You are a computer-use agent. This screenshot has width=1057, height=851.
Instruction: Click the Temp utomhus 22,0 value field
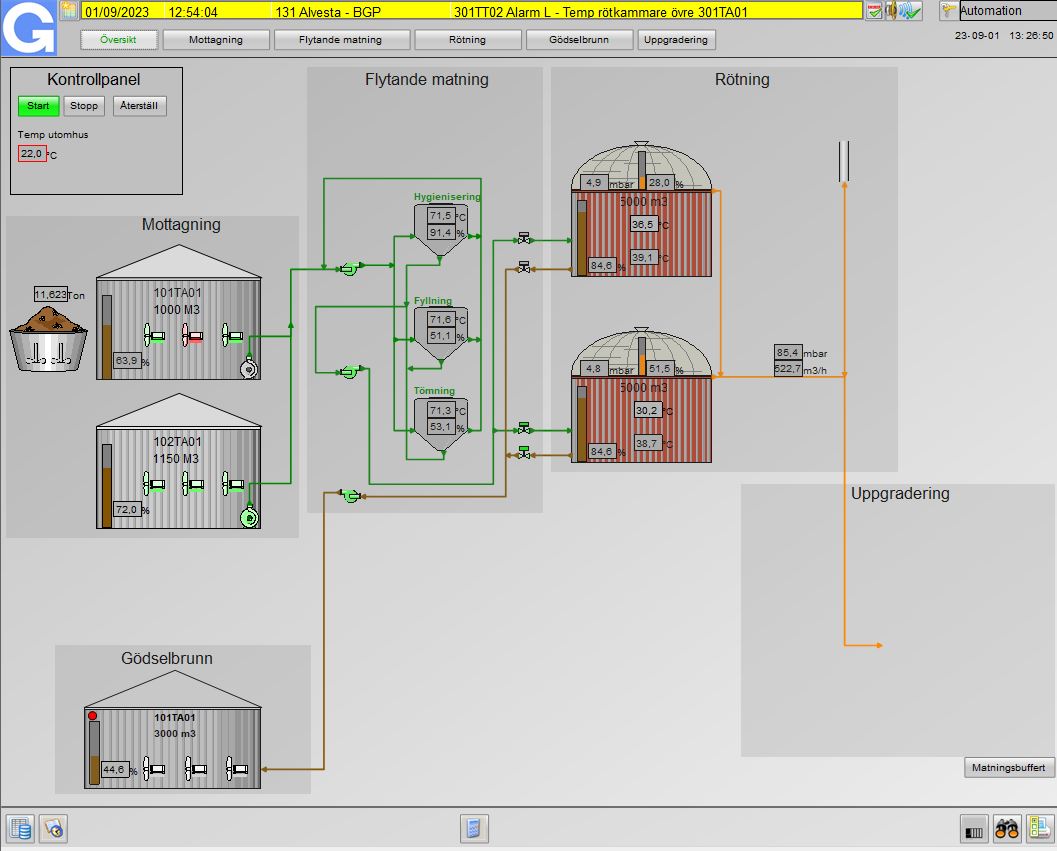coord(32,154)
